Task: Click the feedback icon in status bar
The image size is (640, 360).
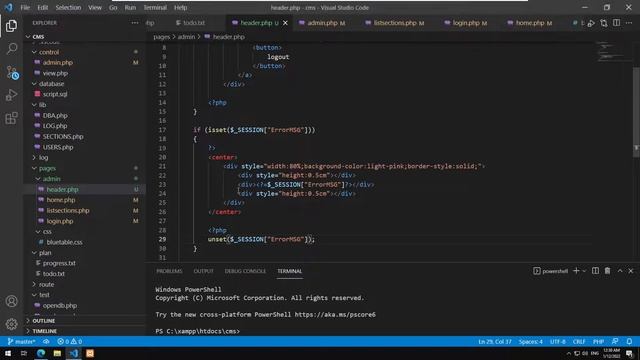Action: [615, 341]
